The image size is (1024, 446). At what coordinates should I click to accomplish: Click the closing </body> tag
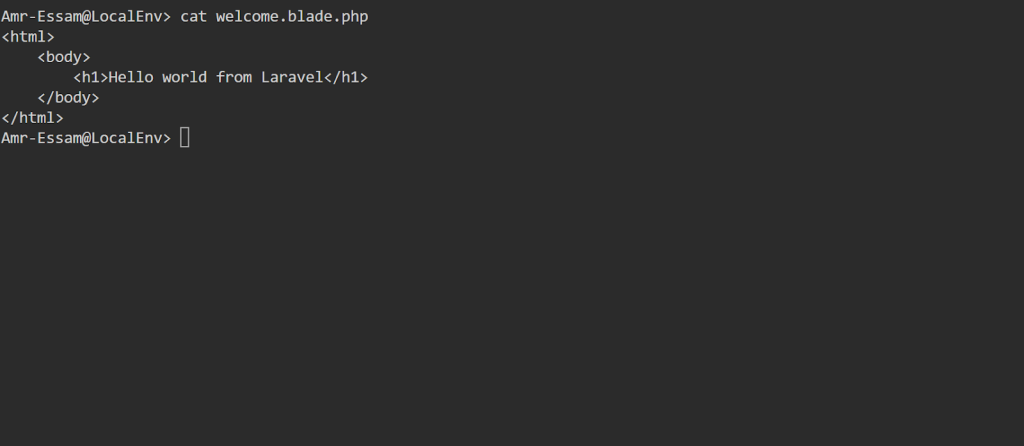tap(68, 98)
